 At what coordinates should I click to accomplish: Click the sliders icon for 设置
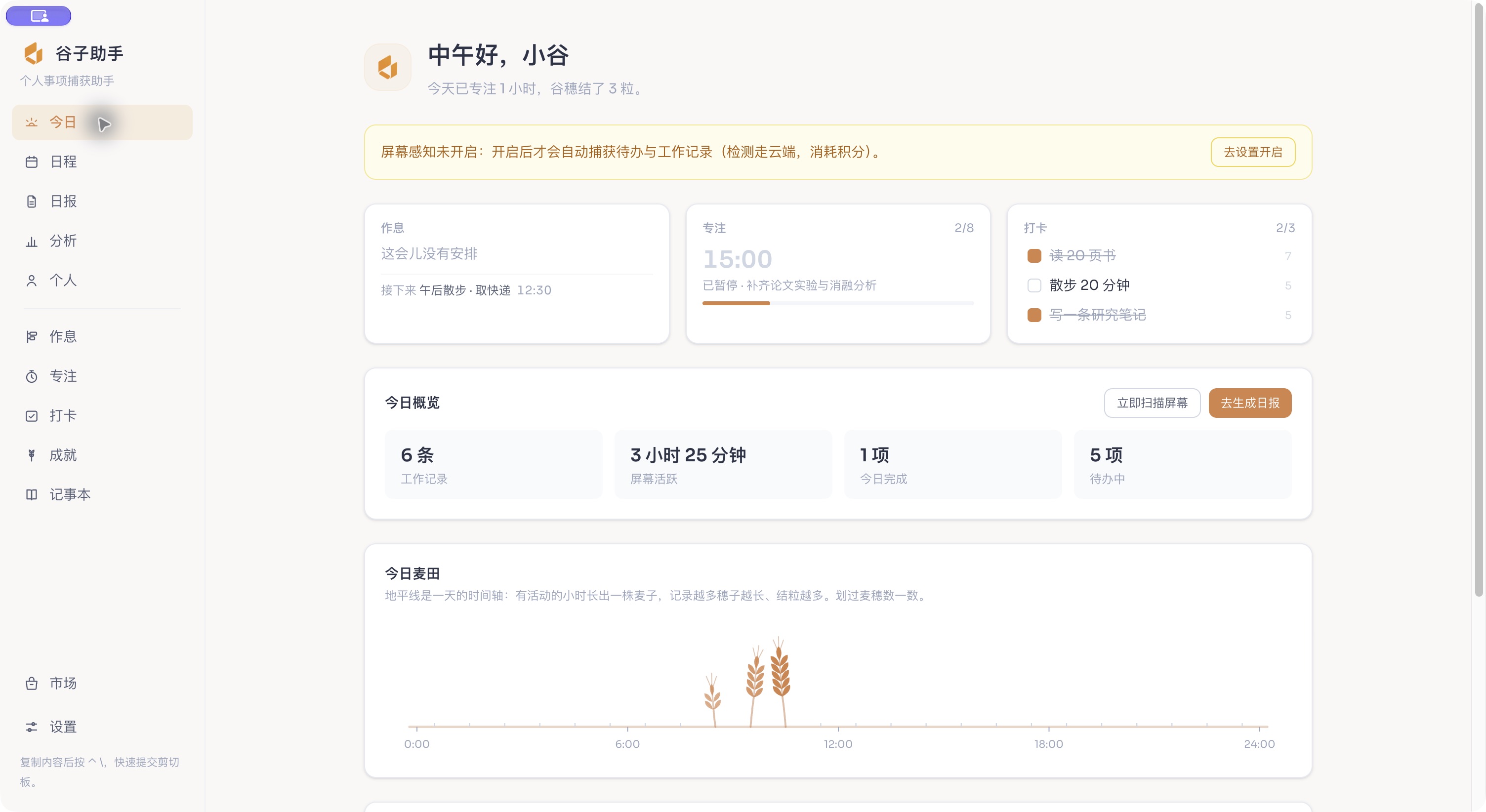(x=31, y=727)
